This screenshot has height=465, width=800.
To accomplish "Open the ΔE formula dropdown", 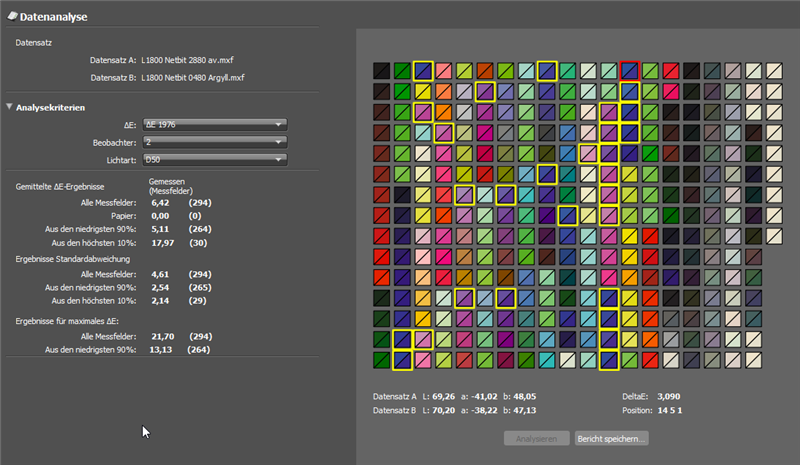I will click(x=215, y=124).
